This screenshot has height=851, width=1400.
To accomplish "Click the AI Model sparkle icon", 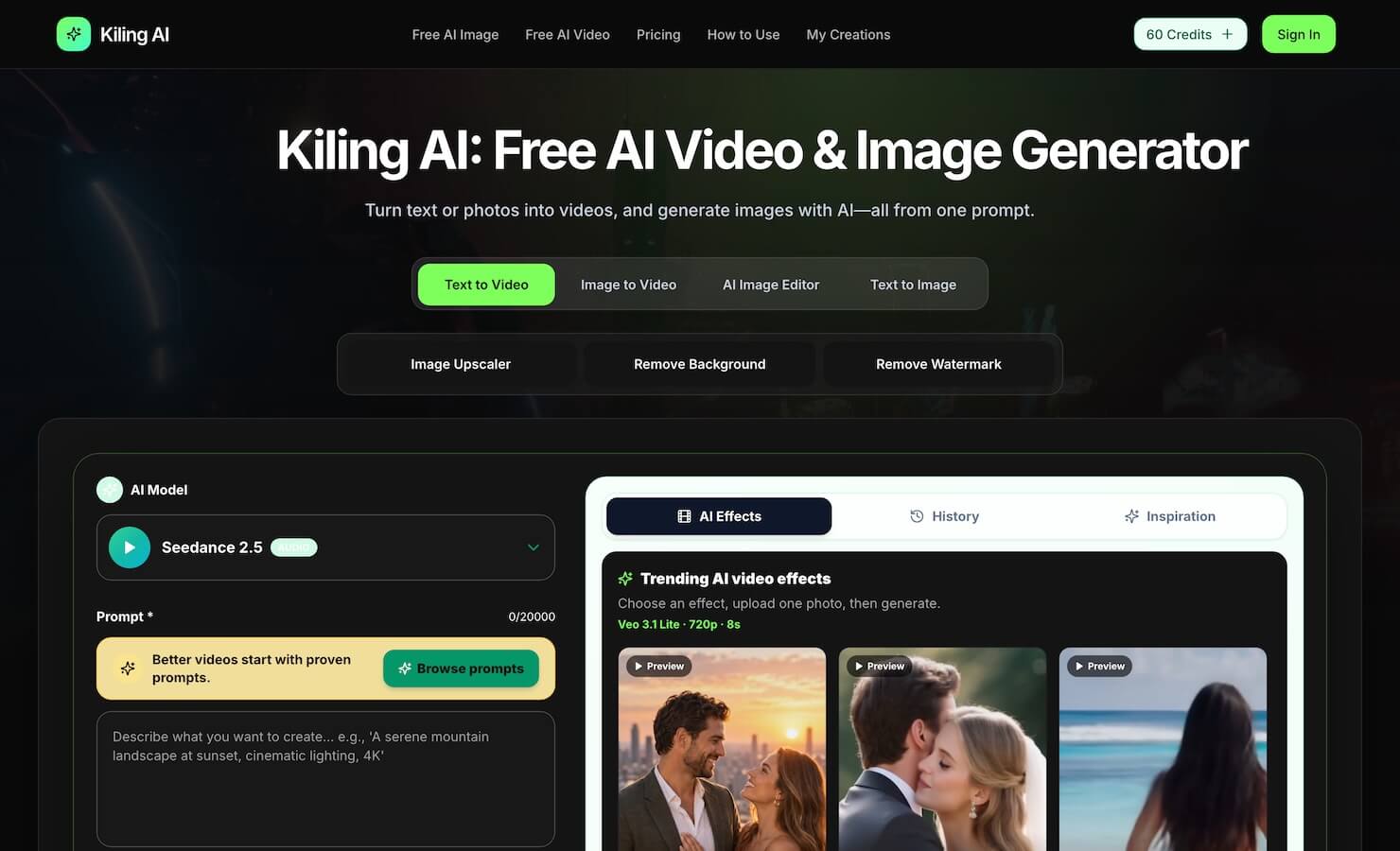I will (110, 490).
